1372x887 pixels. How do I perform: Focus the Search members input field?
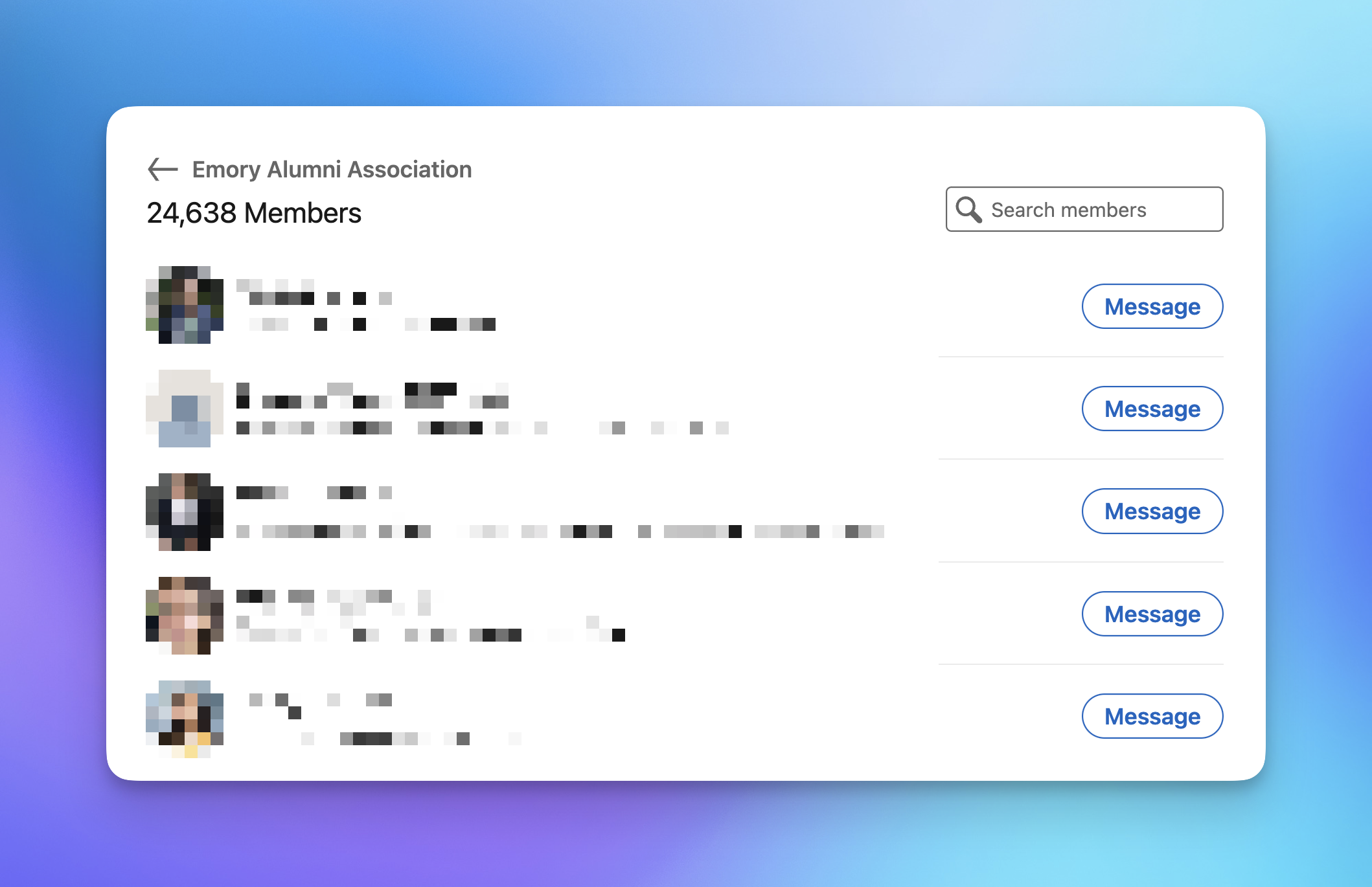(1084, 209)
